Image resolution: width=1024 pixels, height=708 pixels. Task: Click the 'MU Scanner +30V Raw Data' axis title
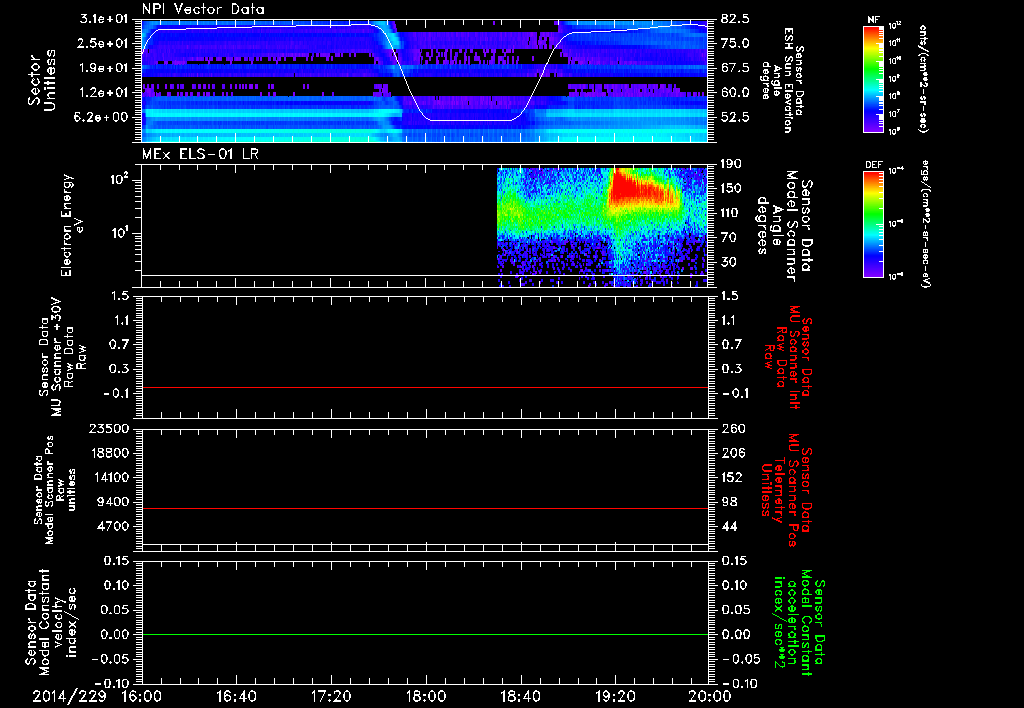coord(62,356)
